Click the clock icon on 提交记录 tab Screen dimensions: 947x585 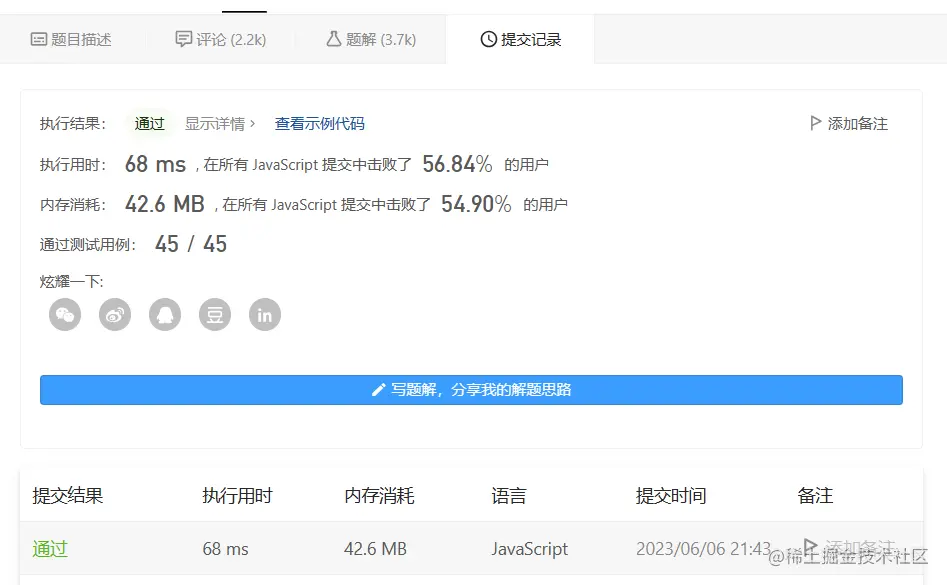click(x=489, y=39)
